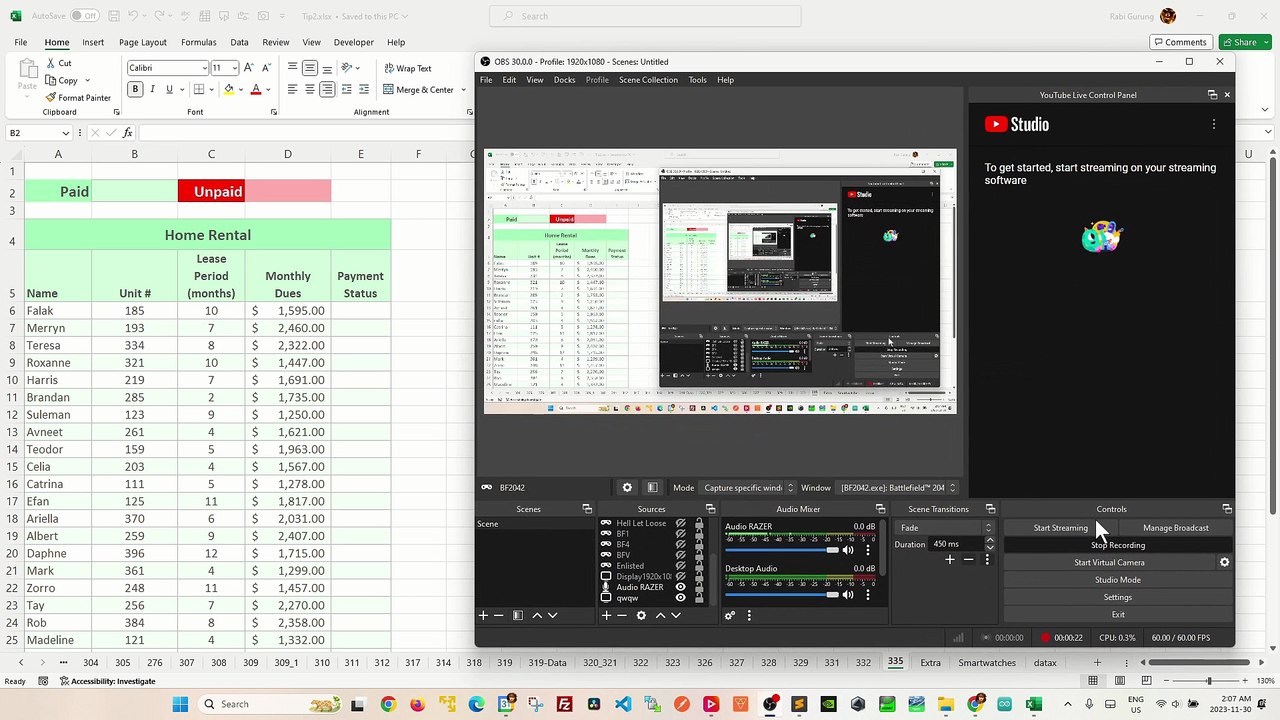Select the Smartwatches sheet tab
Viewport: 1280px width, 720px height.
click(986, 662)
